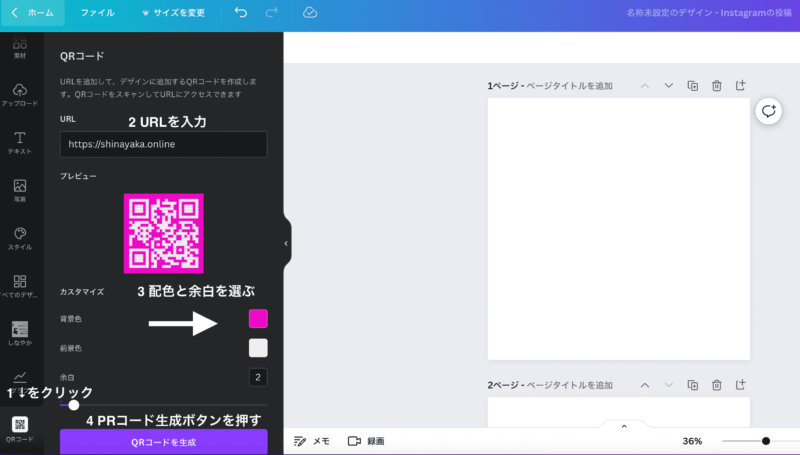Add a new page after page 1

[x=740, y=85]
